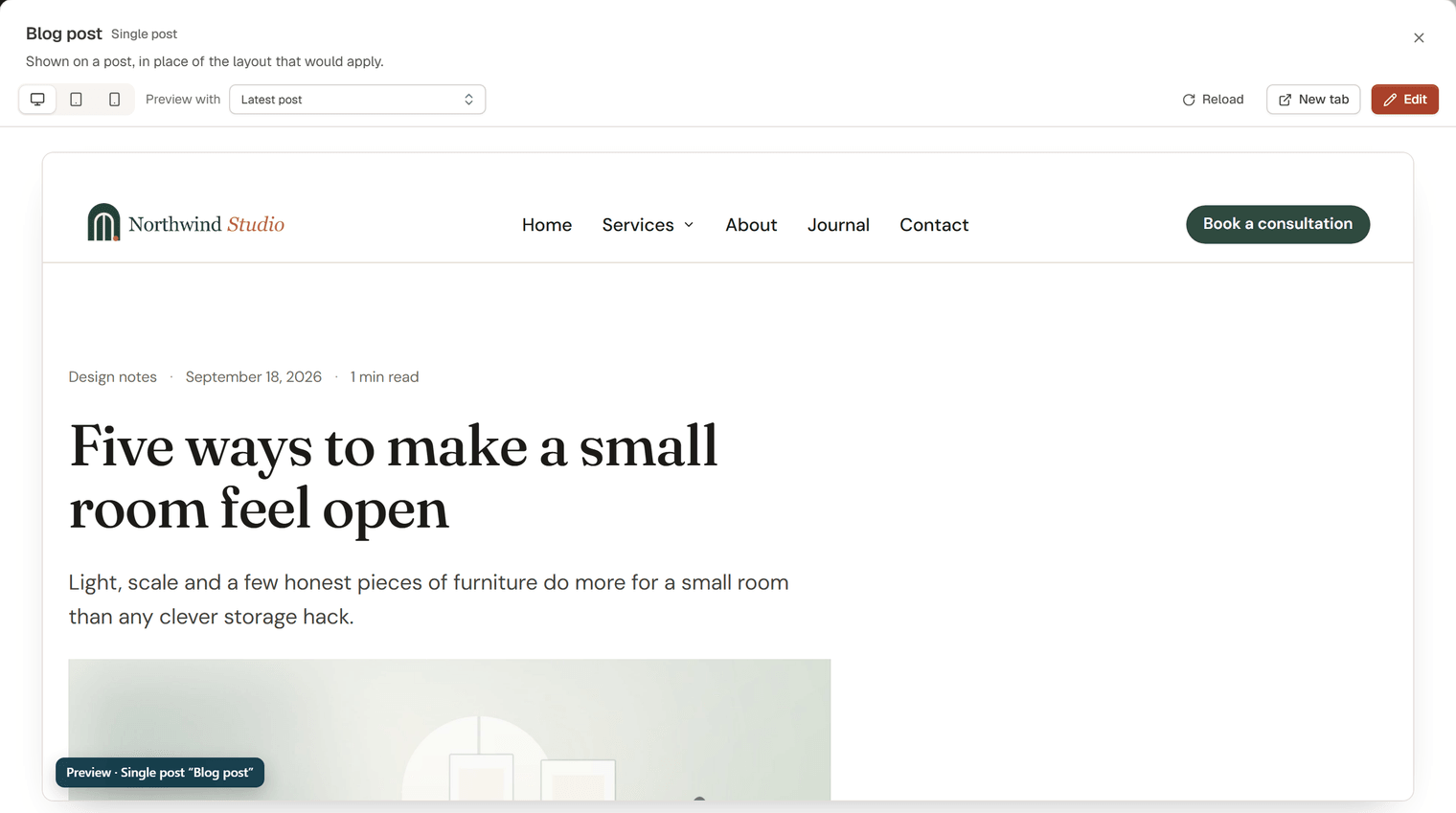The image size is (1456, 813).
Task: Close the Blog post preview dialog
Action: pos(1419,38)
